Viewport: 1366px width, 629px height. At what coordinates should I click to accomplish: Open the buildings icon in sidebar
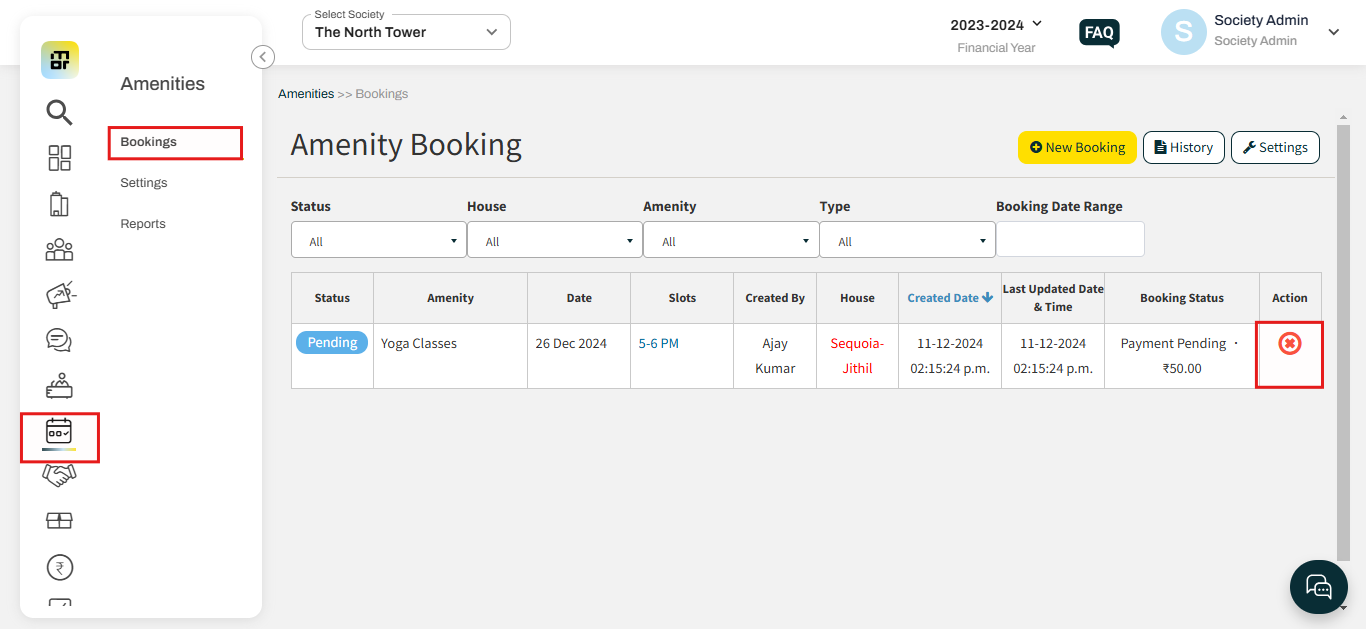click(x=59, y=204)
